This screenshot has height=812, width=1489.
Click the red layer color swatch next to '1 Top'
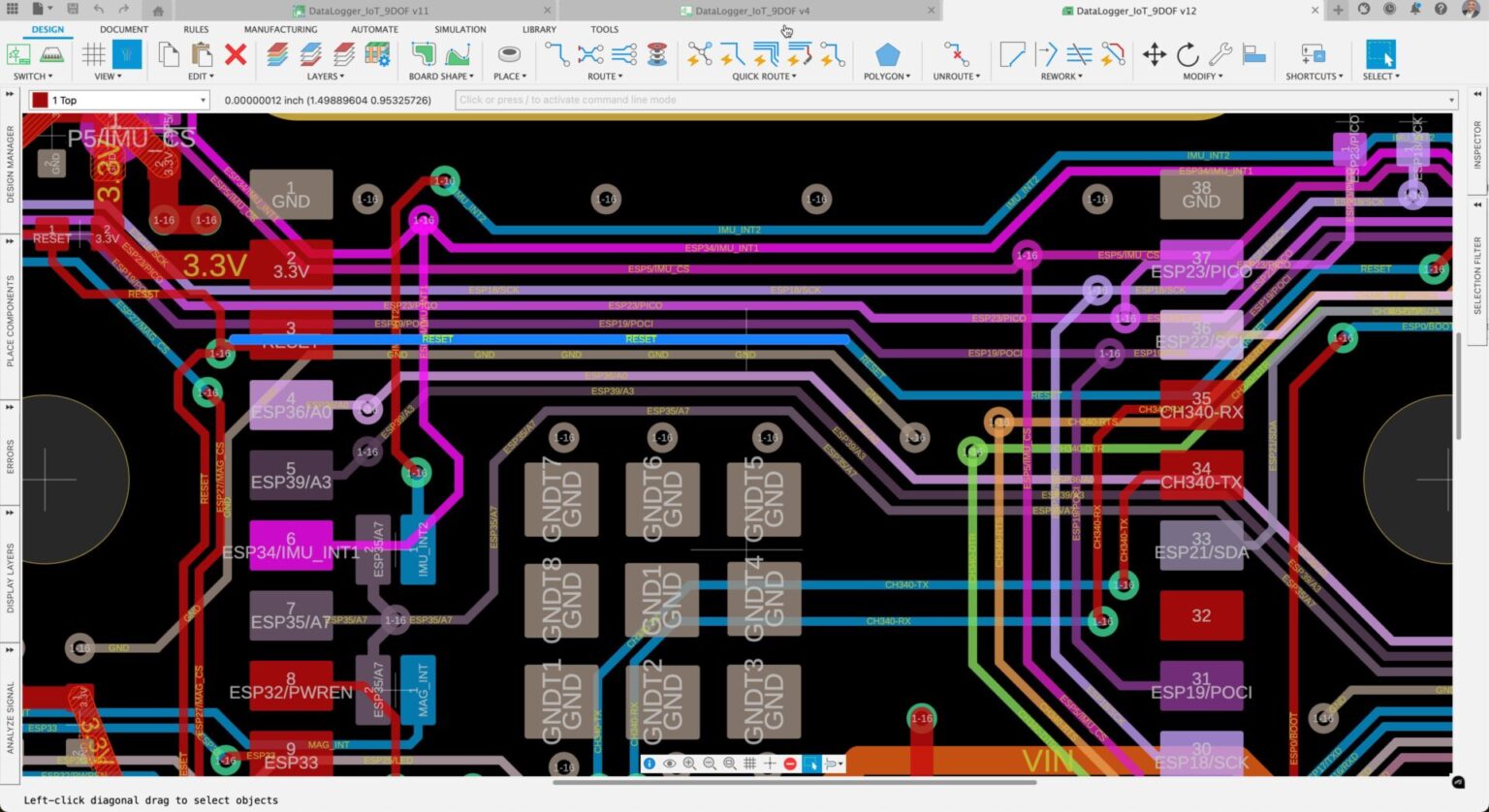pos(39,99)
